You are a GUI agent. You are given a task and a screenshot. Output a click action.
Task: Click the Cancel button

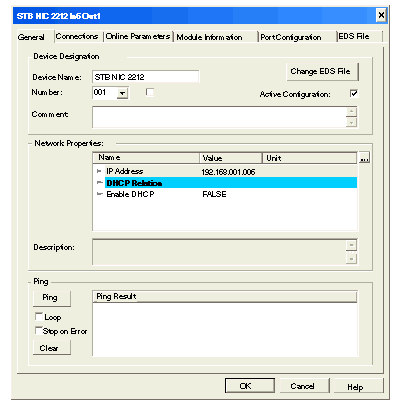point(304,386)
